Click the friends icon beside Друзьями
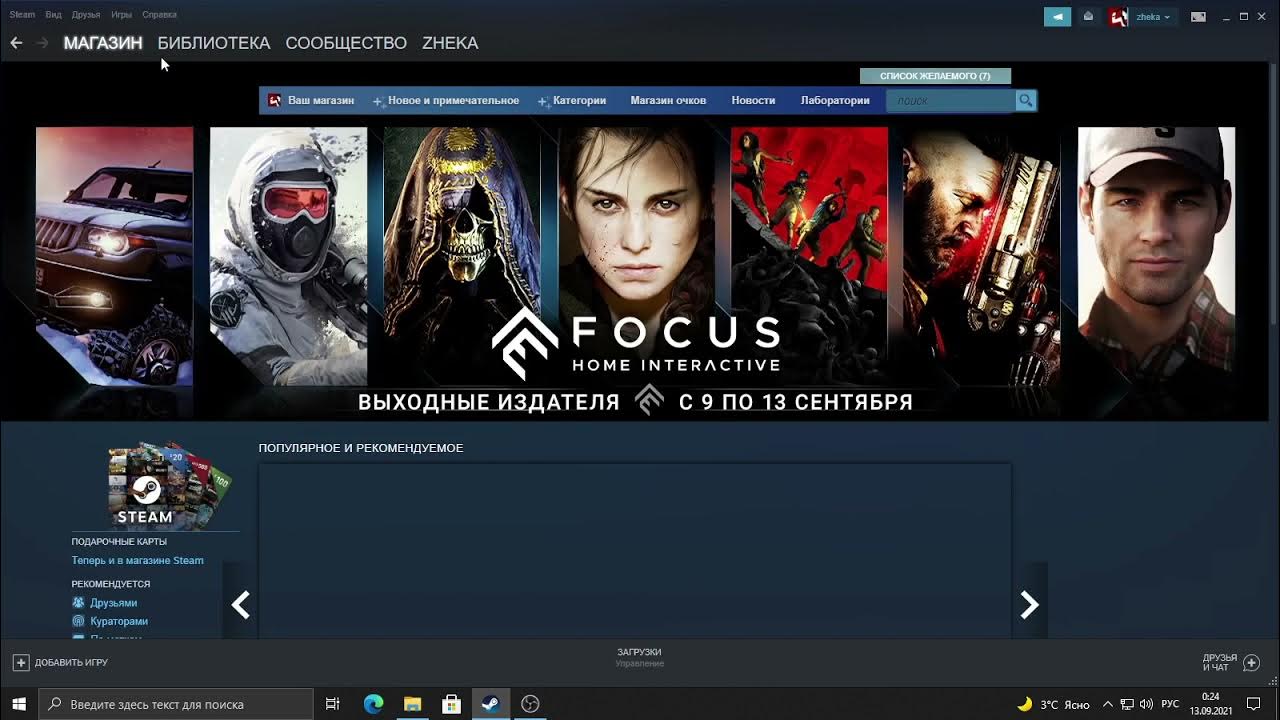 (x=78, y=603)
